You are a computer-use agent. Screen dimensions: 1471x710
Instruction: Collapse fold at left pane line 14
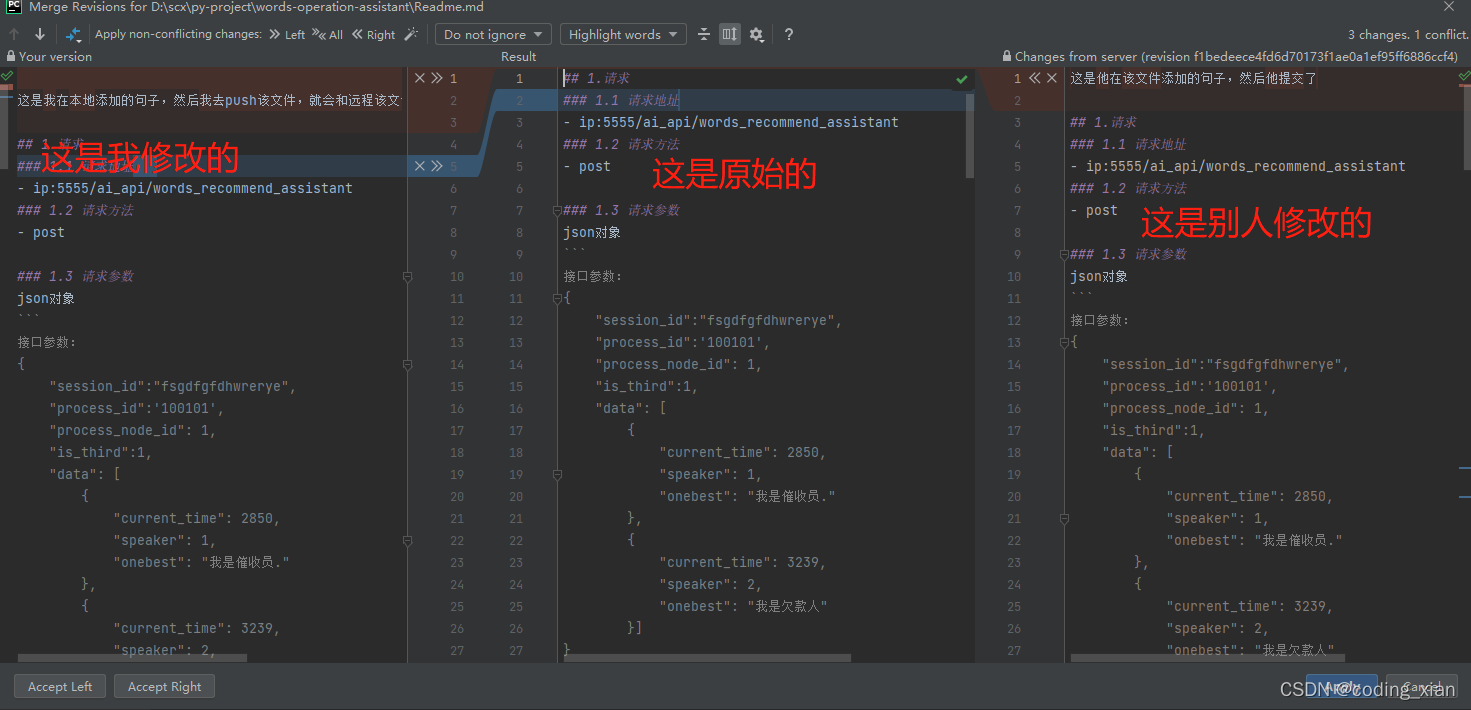[x=407, y=364]
